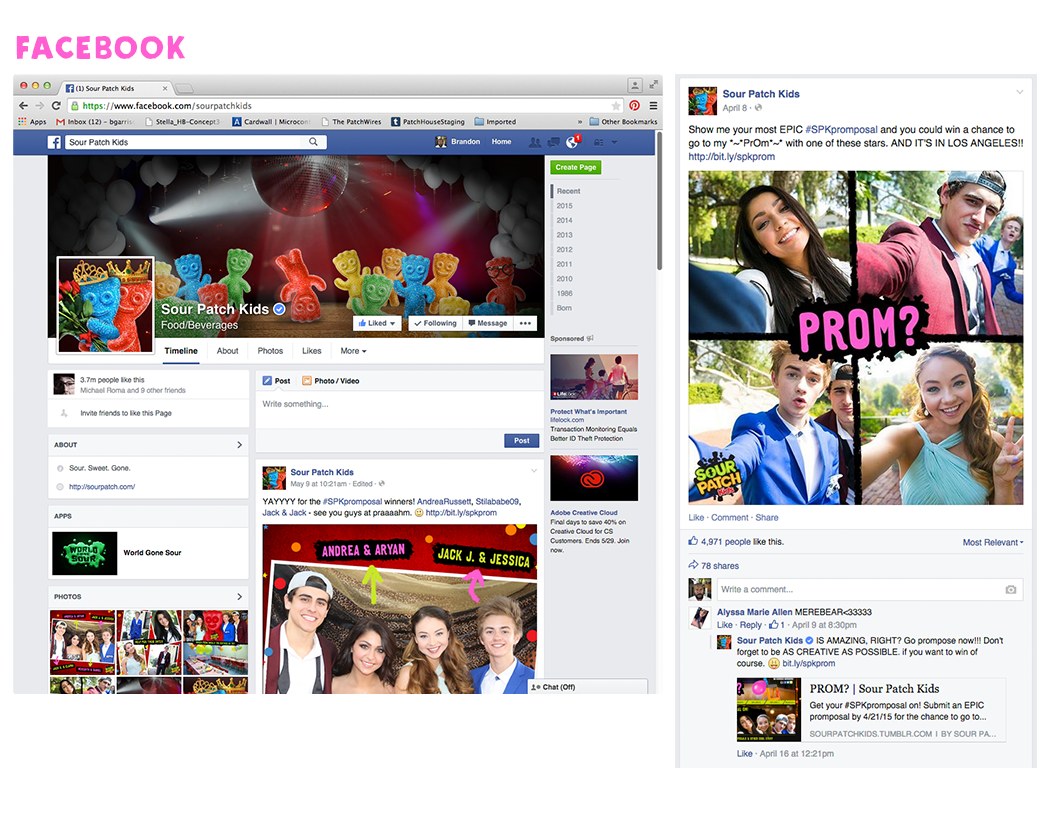Open notifications globe icon
1055x820 pixels.
click(x=572, y=142)
